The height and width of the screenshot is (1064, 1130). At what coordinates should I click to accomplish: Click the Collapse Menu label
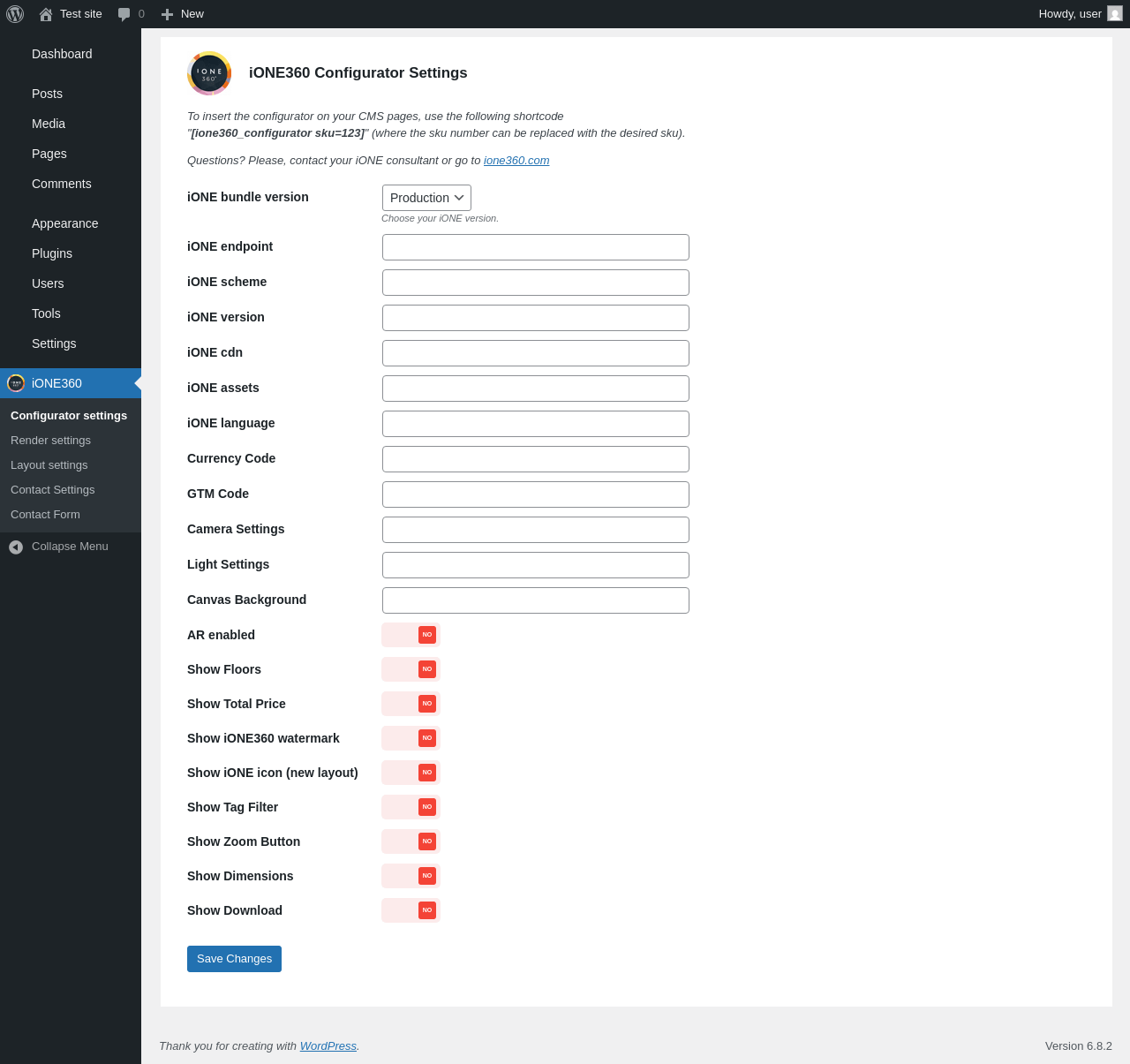coord(70,547)
